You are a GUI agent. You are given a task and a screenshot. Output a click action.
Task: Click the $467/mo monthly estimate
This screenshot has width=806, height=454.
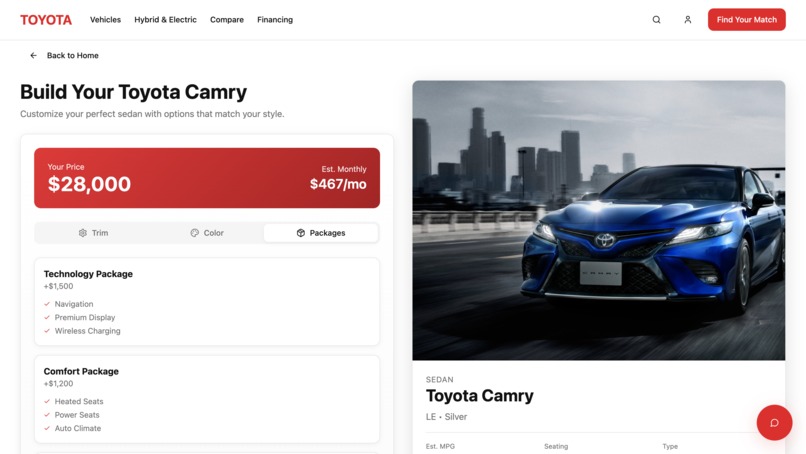[338, 184]
